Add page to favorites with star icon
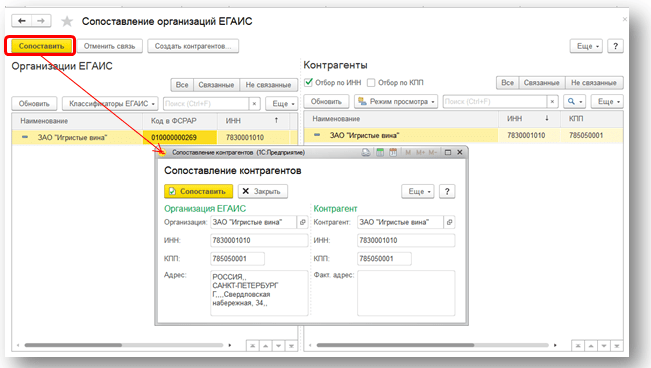The width and height of the screenshot is (651, 368). click(x=67, y=21)
